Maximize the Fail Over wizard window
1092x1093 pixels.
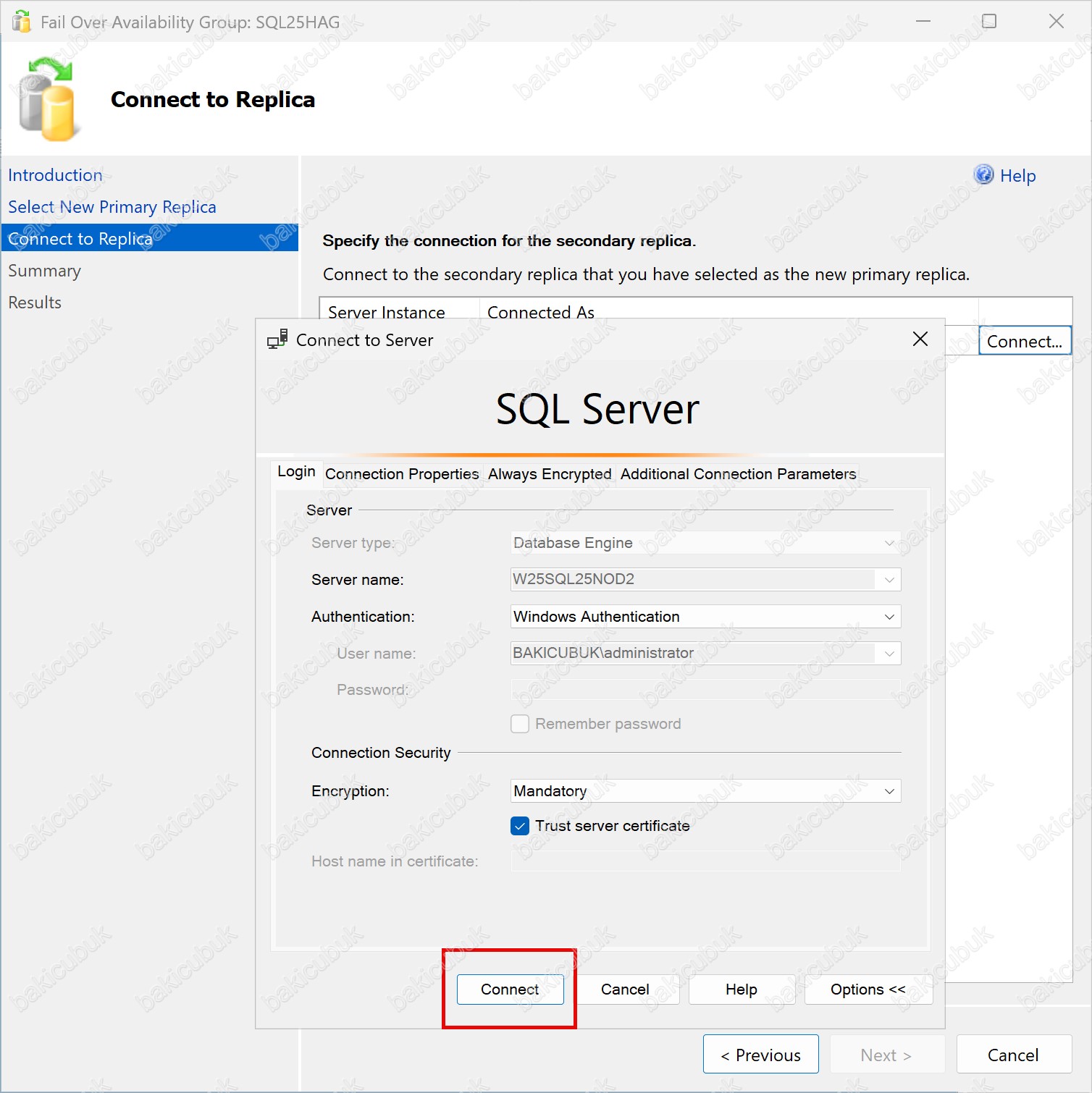[x=989, y=21]
